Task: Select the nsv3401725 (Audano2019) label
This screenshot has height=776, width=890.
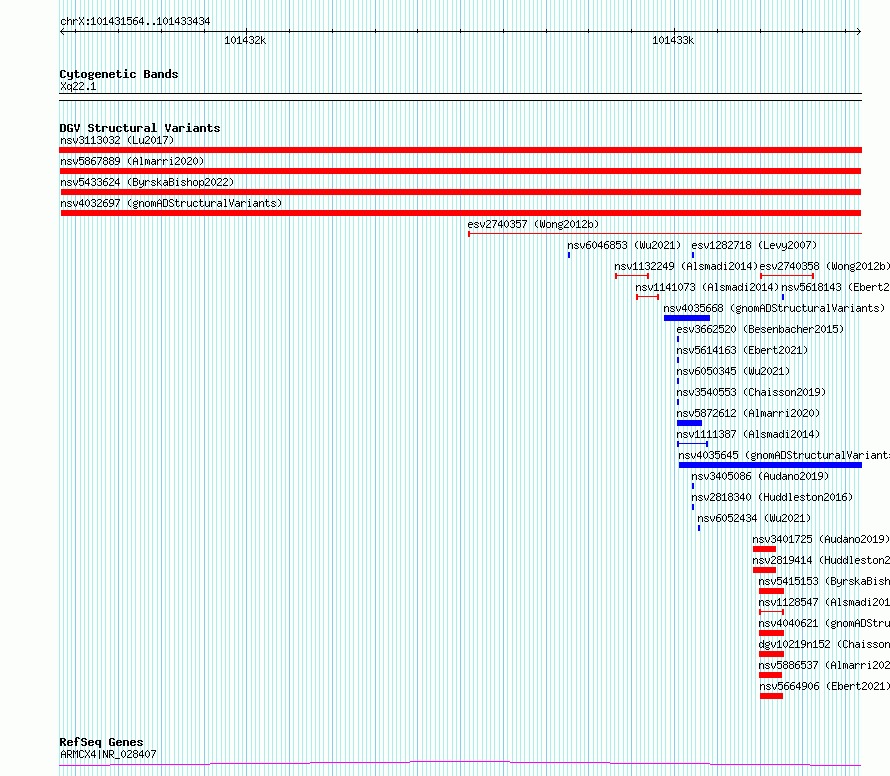Action: coord(821,539)
